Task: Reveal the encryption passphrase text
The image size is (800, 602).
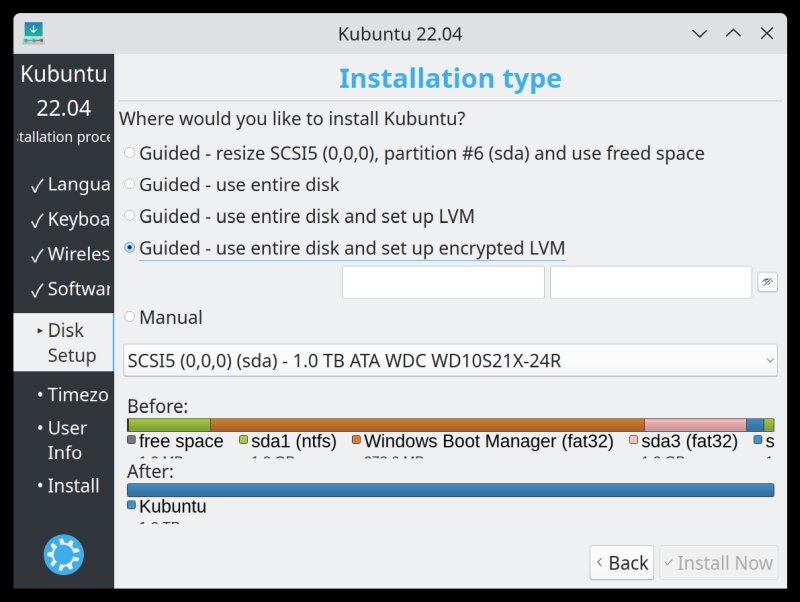Action: tap(768, 282)
